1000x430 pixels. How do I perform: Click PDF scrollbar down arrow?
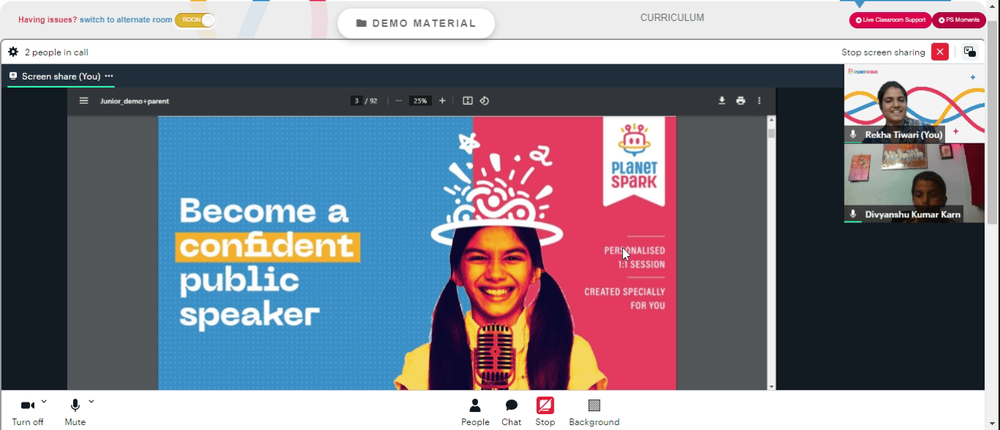[771, 386]
